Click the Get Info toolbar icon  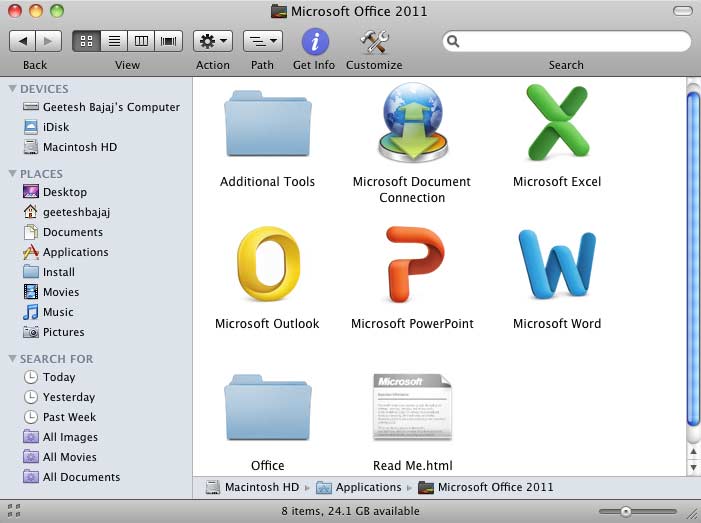(x=315, y=42)
